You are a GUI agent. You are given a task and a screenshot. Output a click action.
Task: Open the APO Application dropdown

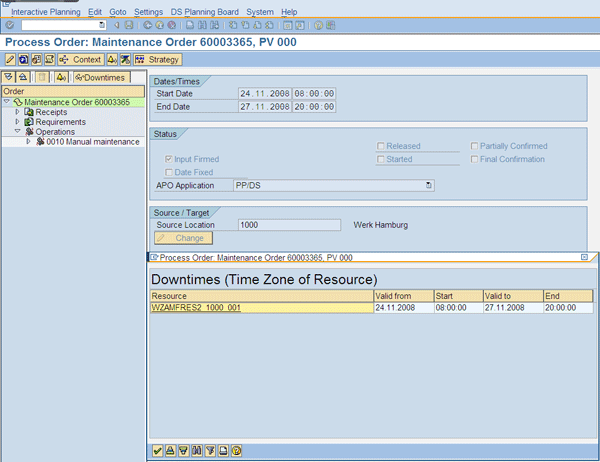point(428,186)
